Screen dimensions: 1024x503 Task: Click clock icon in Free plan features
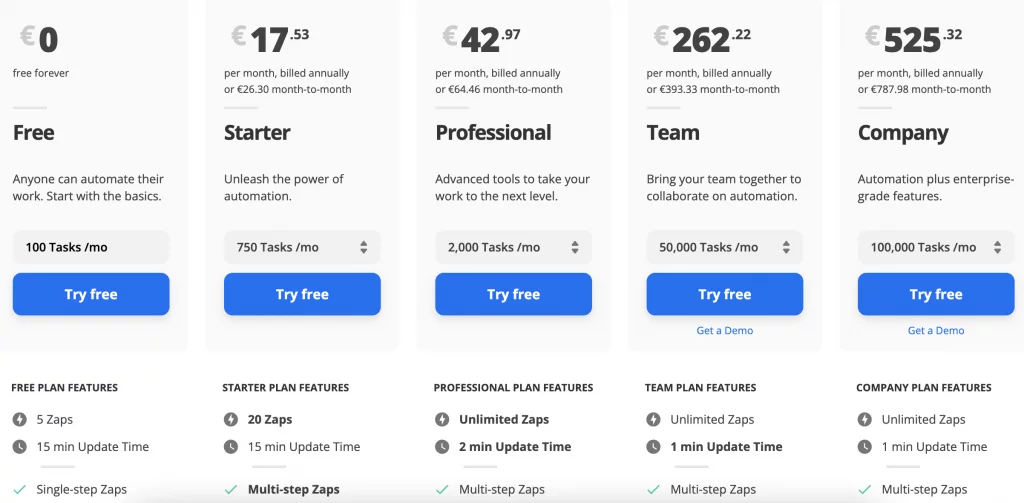tap(20, 447)
